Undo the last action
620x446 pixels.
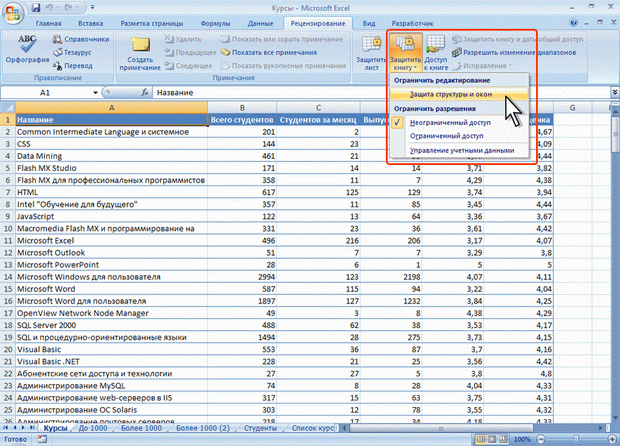coord(50,8)
